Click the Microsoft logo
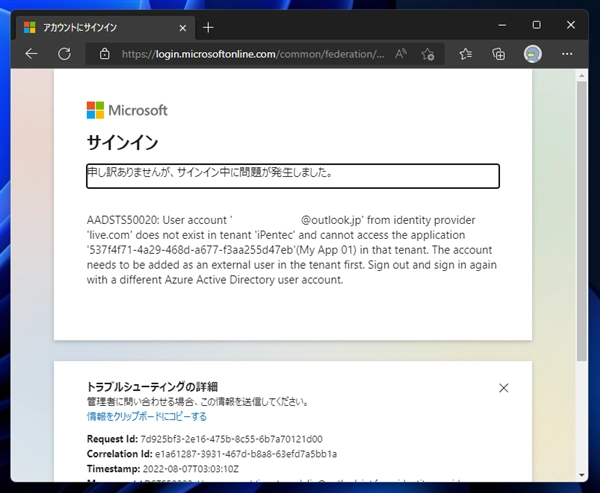The image size is (600, 493). pyautogui.click(x=127, y=110)
